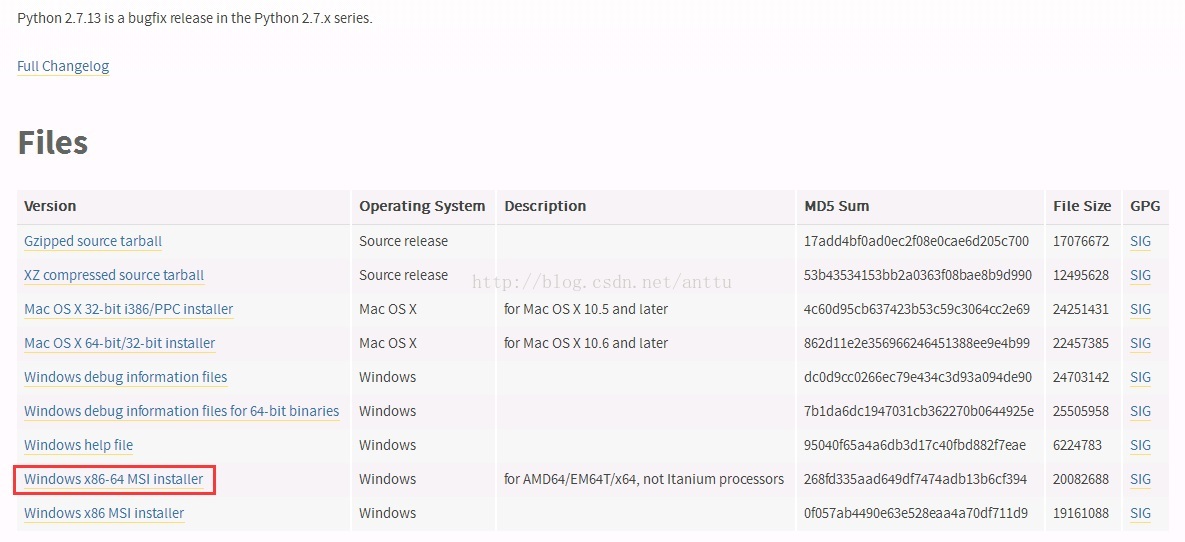Open Mac OS X 32-bit i386/PPC installer link
Image resolution: width=1185 pixels, height=542 pixels.
(x=128, y=309)
